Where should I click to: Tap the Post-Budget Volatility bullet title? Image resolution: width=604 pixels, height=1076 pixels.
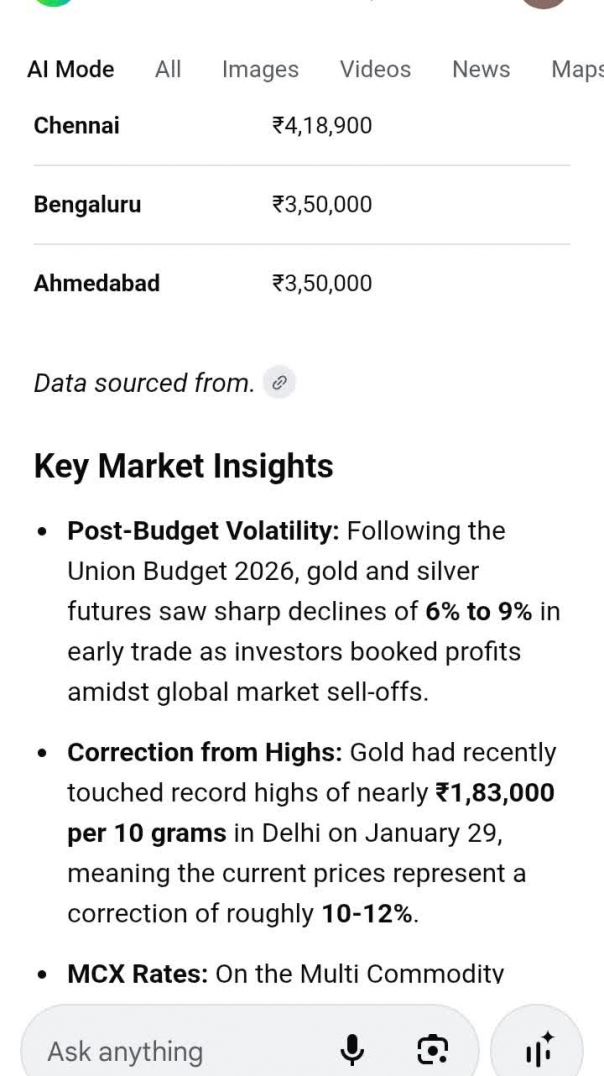(203, 531)
